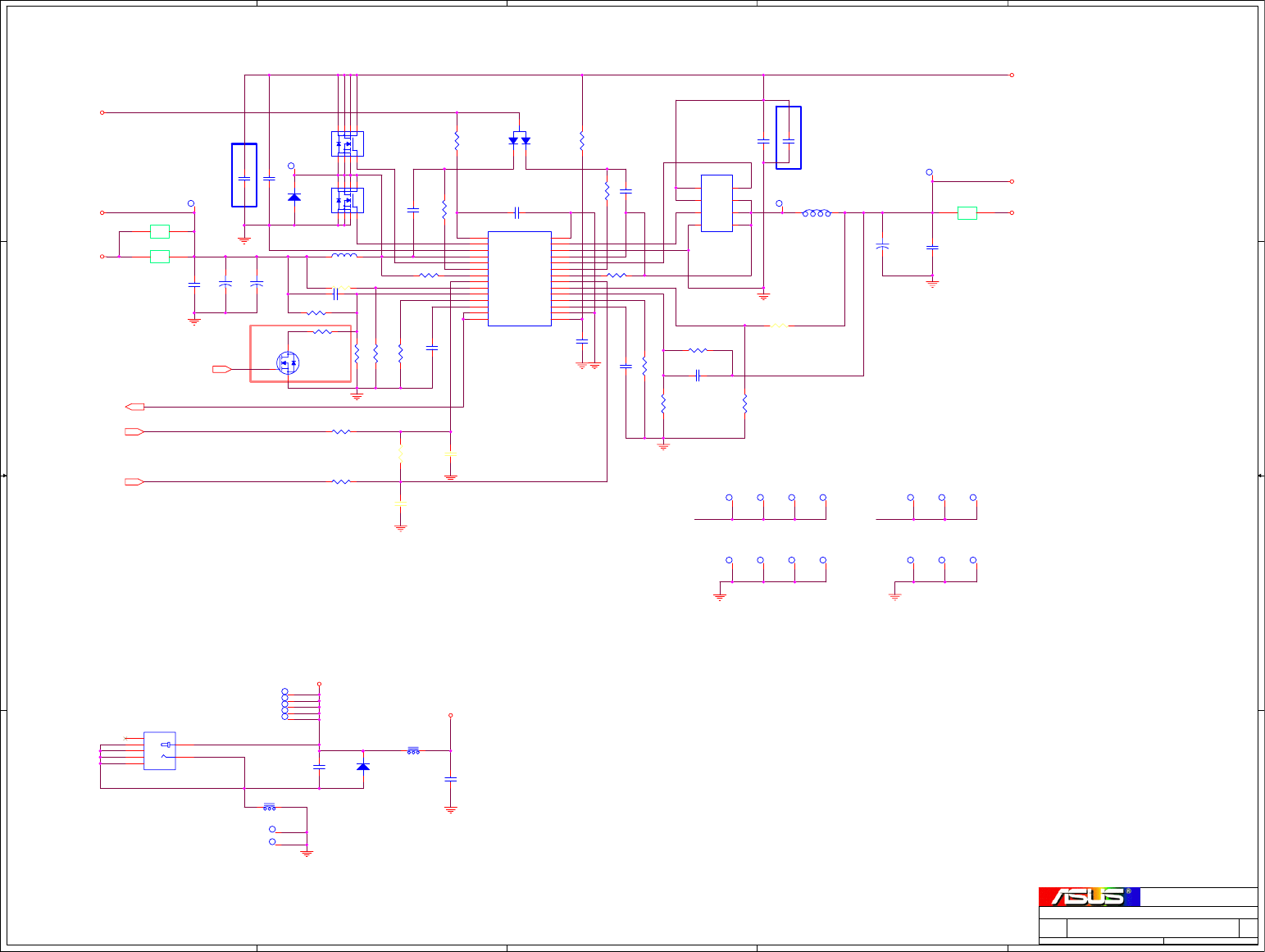Select the dual-diode symbol near the top
The height and width of the screenshot is (952, 1265).
520,139
